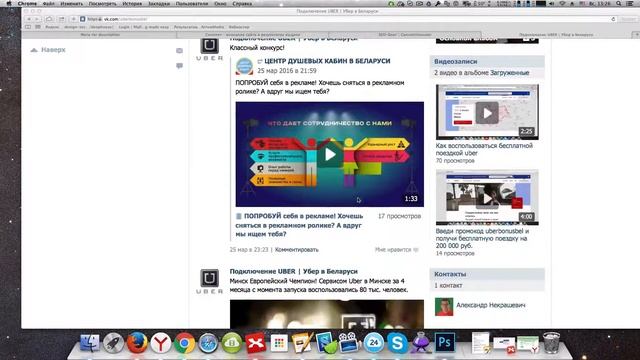Open a new browser tab with plus
The width and height of the screenshot is (640, 360).
[637, 35]
